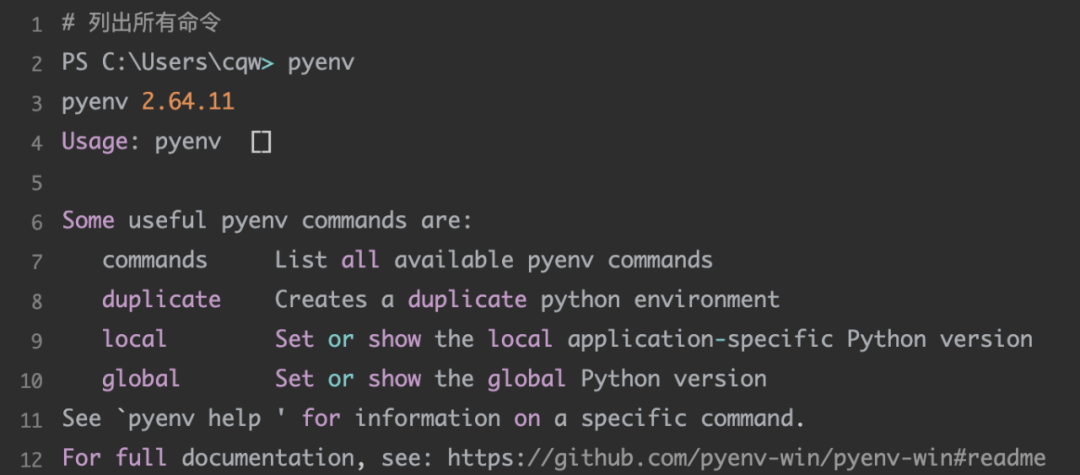Image resolution: width=1080 pixels, height=475 pixels.
Task: Click the 'local' command name on line 9
Action: point(134,339)
